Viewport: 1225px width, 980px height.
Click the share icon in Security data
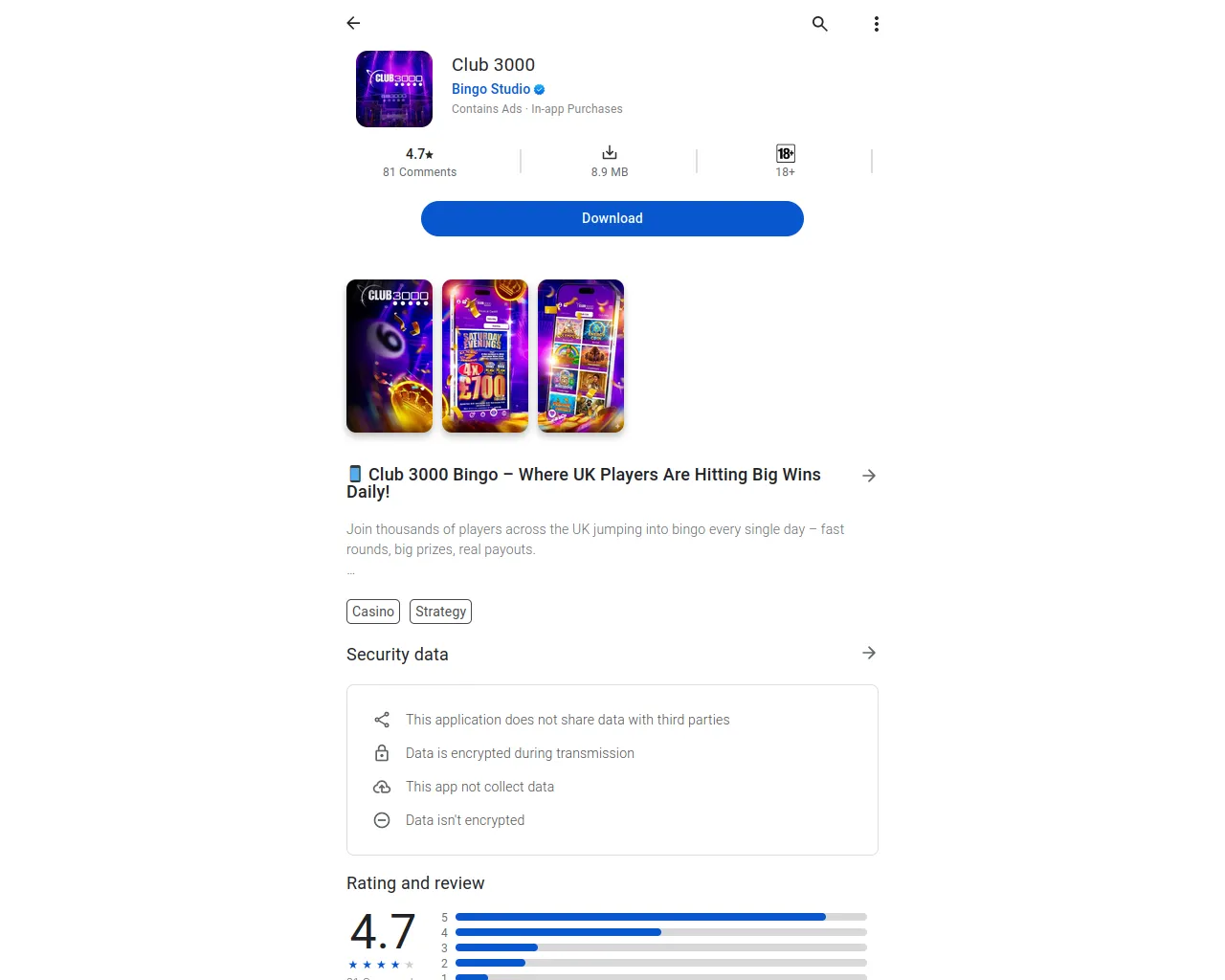click(382, 720)
